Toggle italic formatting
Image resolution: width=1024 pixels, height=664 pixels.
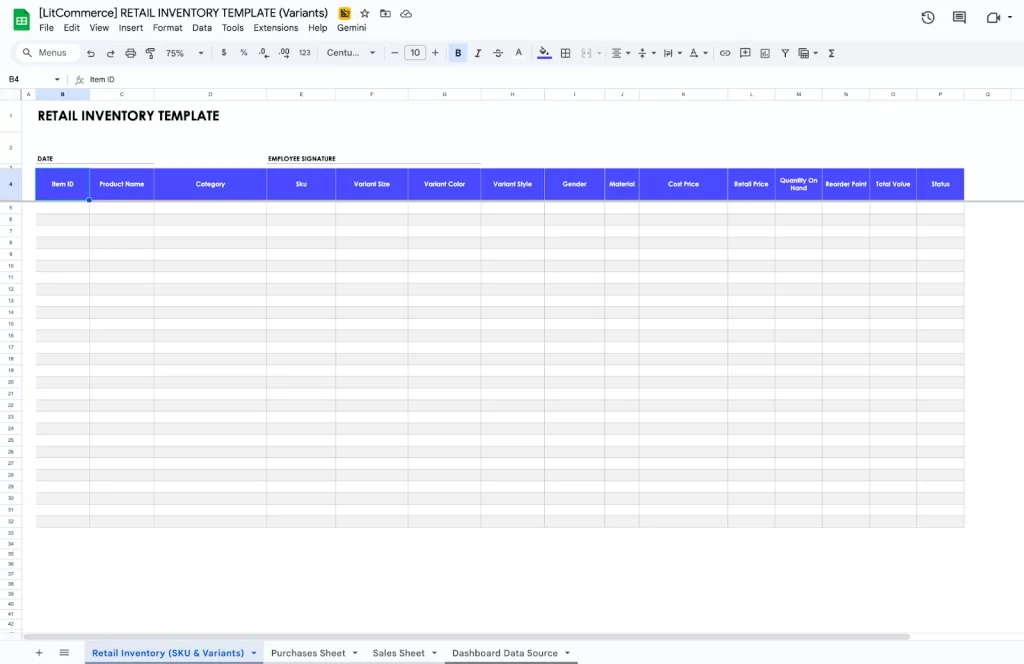coord(477,52)
